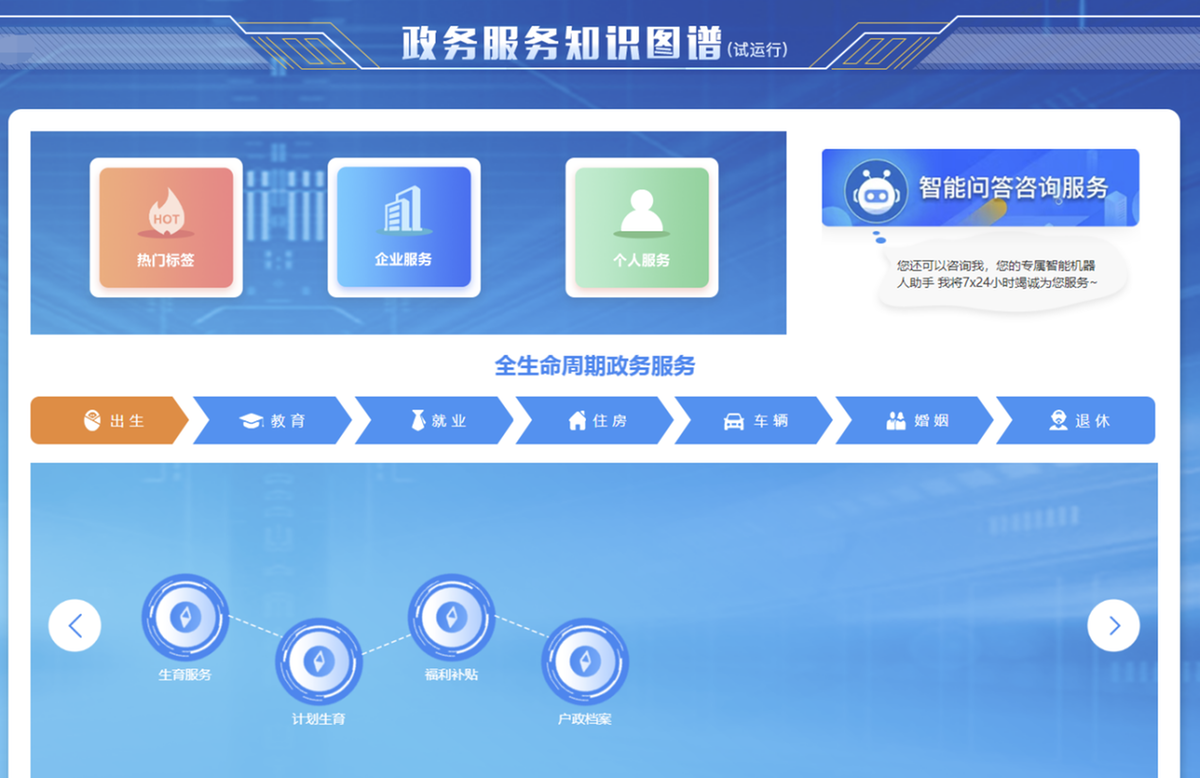
Task: Select the 婚姻 lifecycle tab
Action: click(x=916, y=421)
